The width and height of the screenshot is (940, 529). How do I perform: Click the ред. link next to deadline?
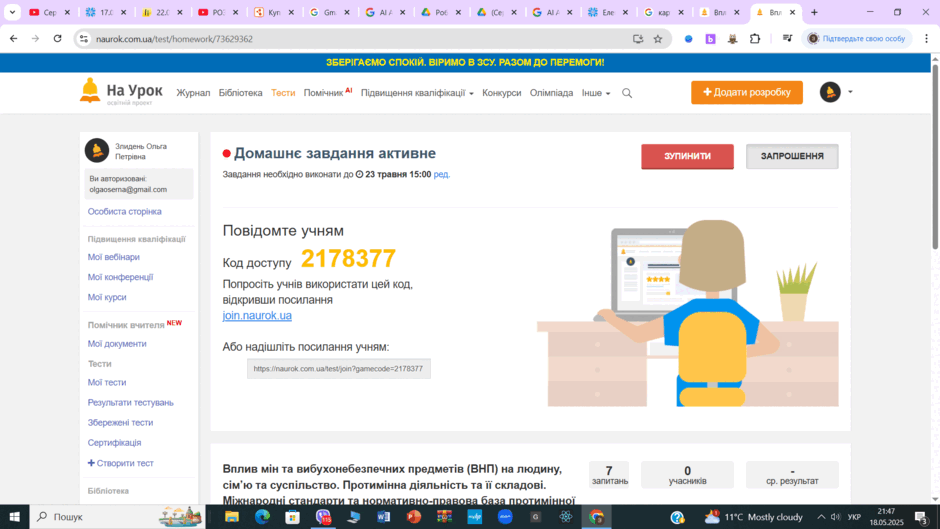[441, 175]
